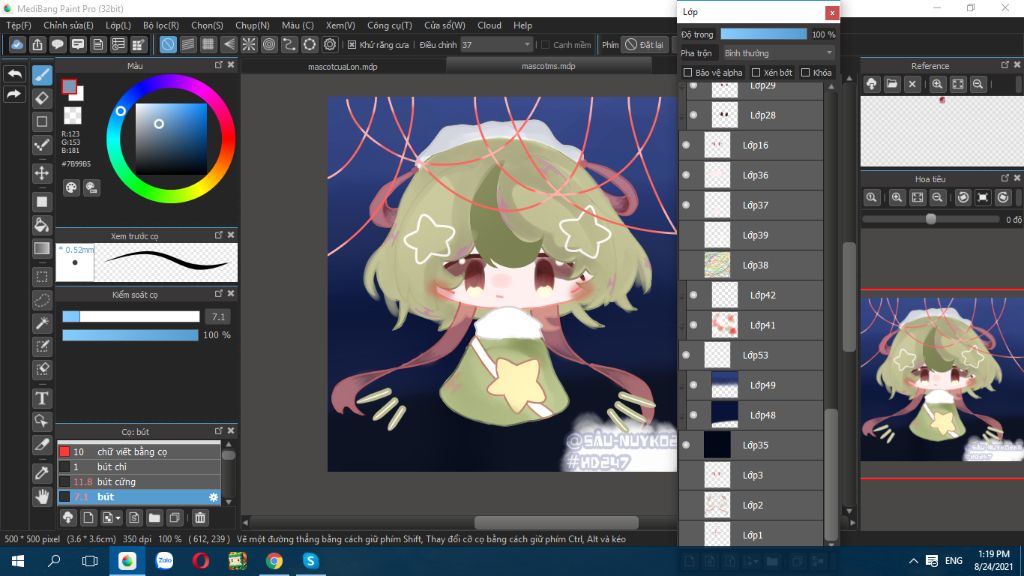This screenshot has height=576, width=1024.
Task: Select the Hand pan tool
Action: (42, 497)
